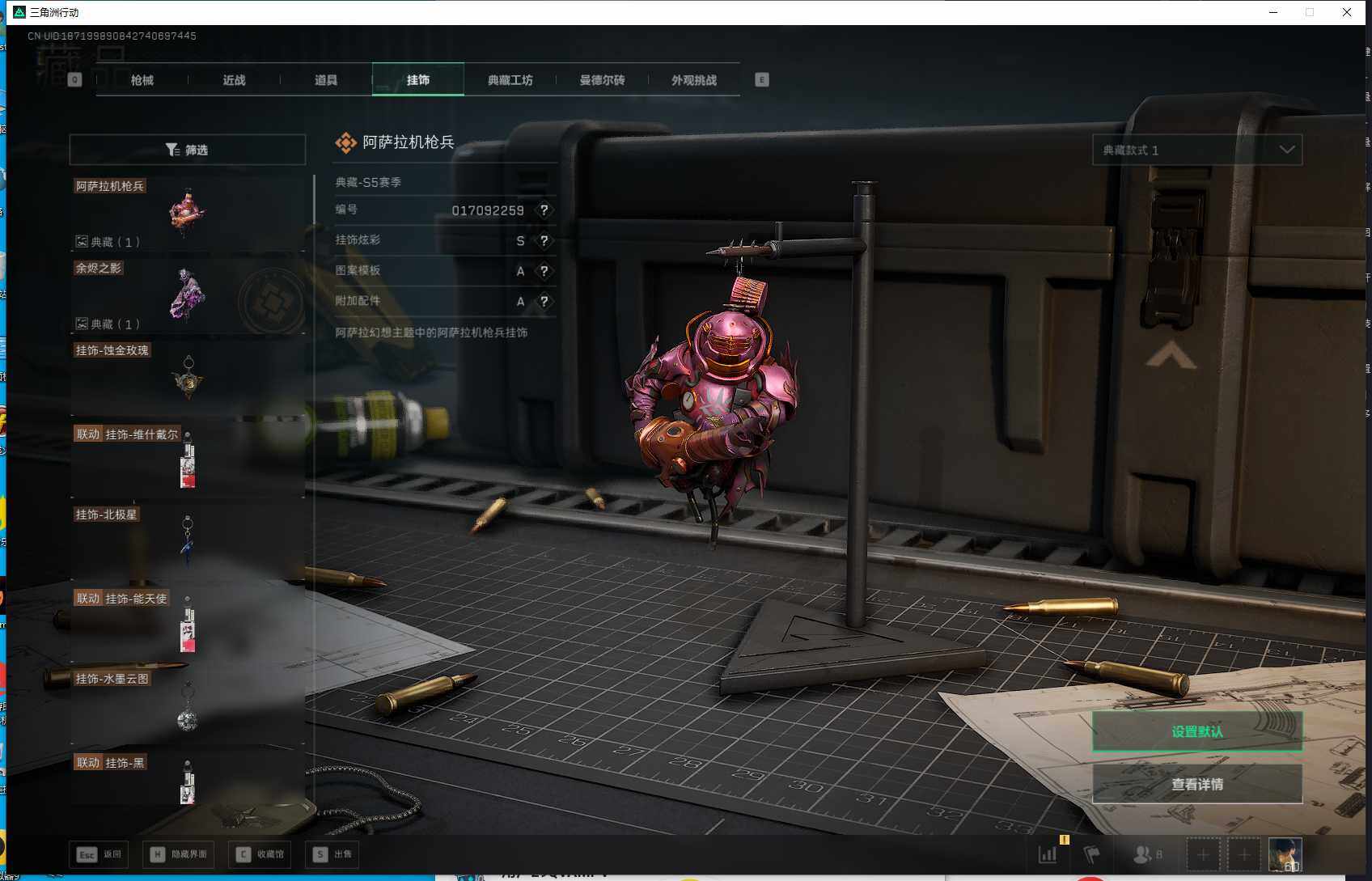Click the help icon for 挂饰炫彩 rating
This screenshot has width=1372, height=881.
point(544,241)
